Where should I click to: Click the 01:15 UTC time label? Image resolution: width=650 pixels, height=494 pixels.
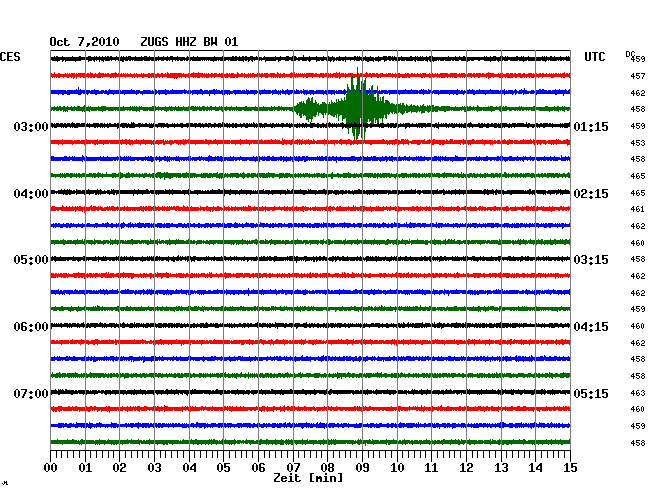click(591, 126)
